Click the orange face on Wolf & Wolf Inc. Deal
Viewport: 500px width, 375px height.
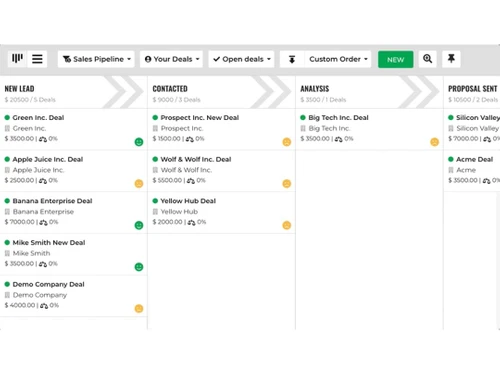point(287,184)
